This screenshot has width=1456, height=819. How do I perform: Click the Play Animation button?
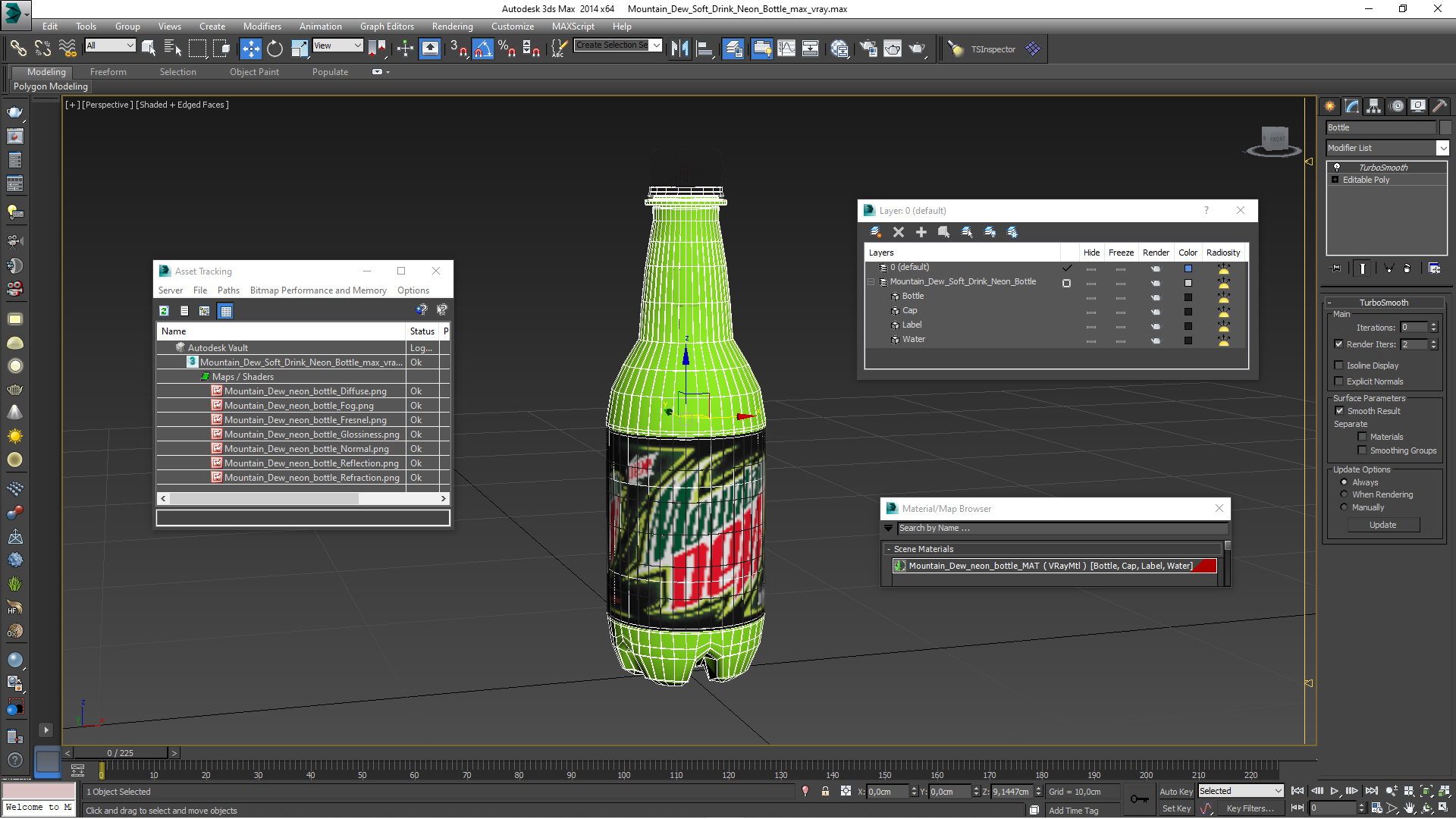(x=1335, y=791)
